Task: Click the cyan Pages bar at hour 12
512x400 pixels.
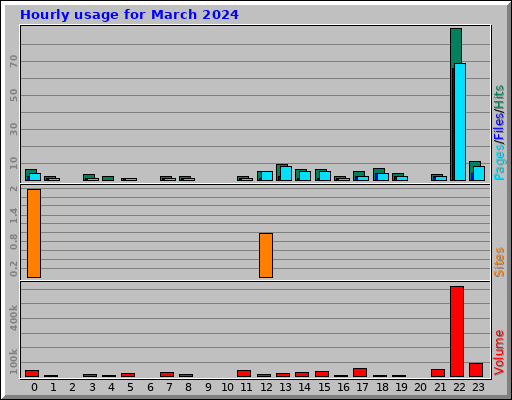Action: pyautogui.click(x=267, y=176)
